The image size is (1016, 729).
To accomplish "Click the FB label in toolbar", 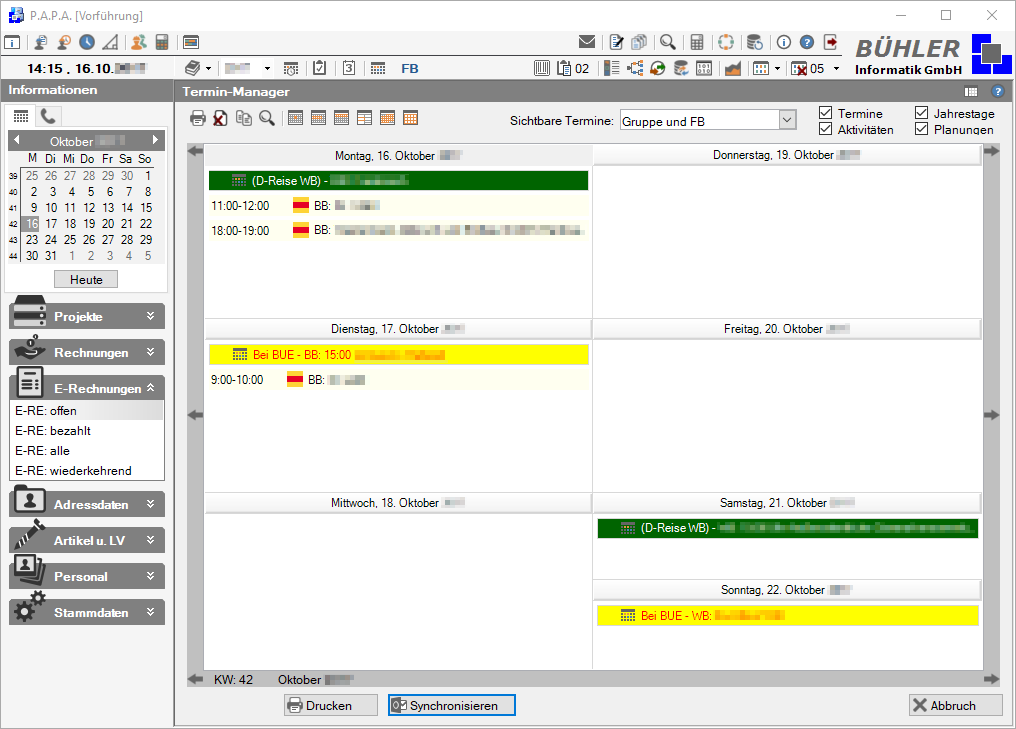I will point(410,68).
